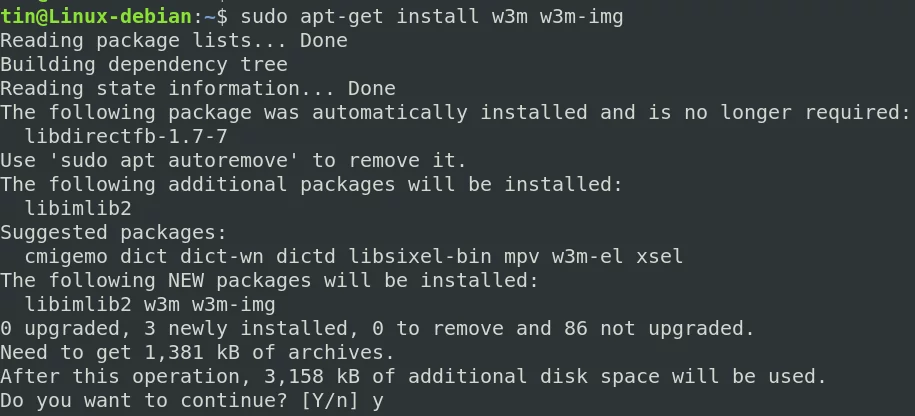The image size is (915, 416).
Task: Click the libdirectfb-1.7-7 package name
Action: (x=126, y=137)
